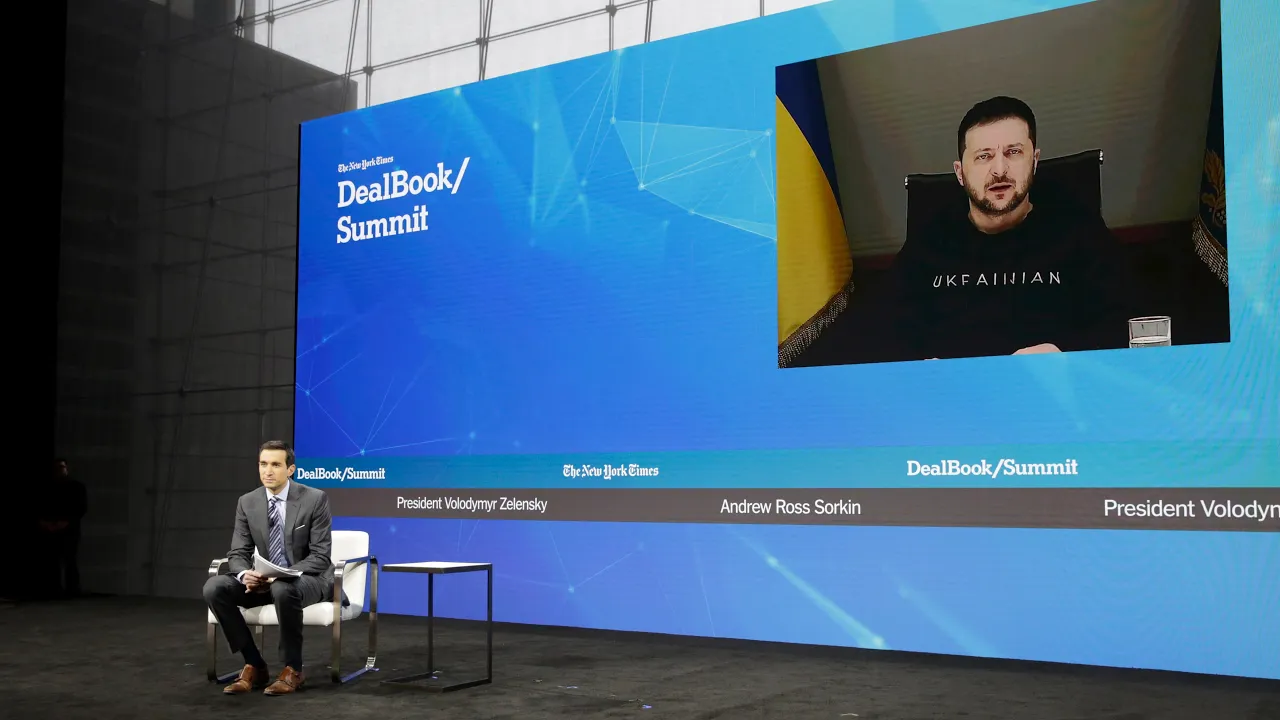Click the banner "DealBook/Summit" right of Andrew Ross Sorkin
This screenshot has width=1280, height=720.
point(992,467)
